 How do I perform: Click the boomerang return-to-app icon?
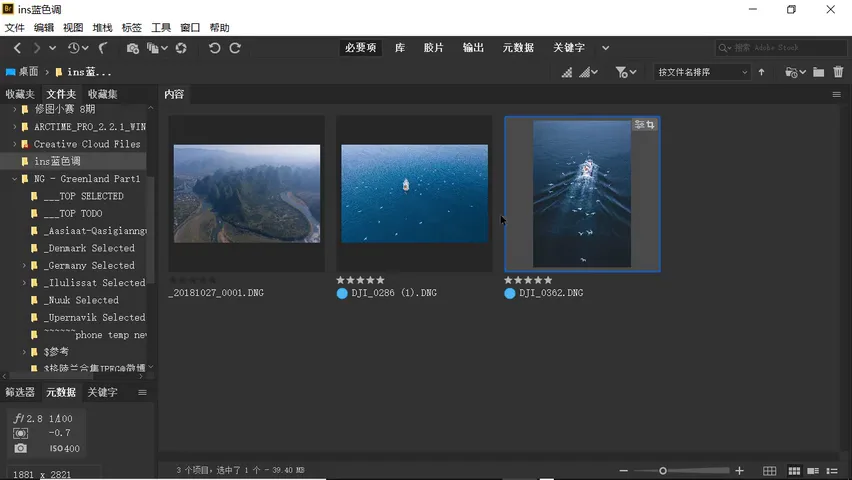(103, 48)
